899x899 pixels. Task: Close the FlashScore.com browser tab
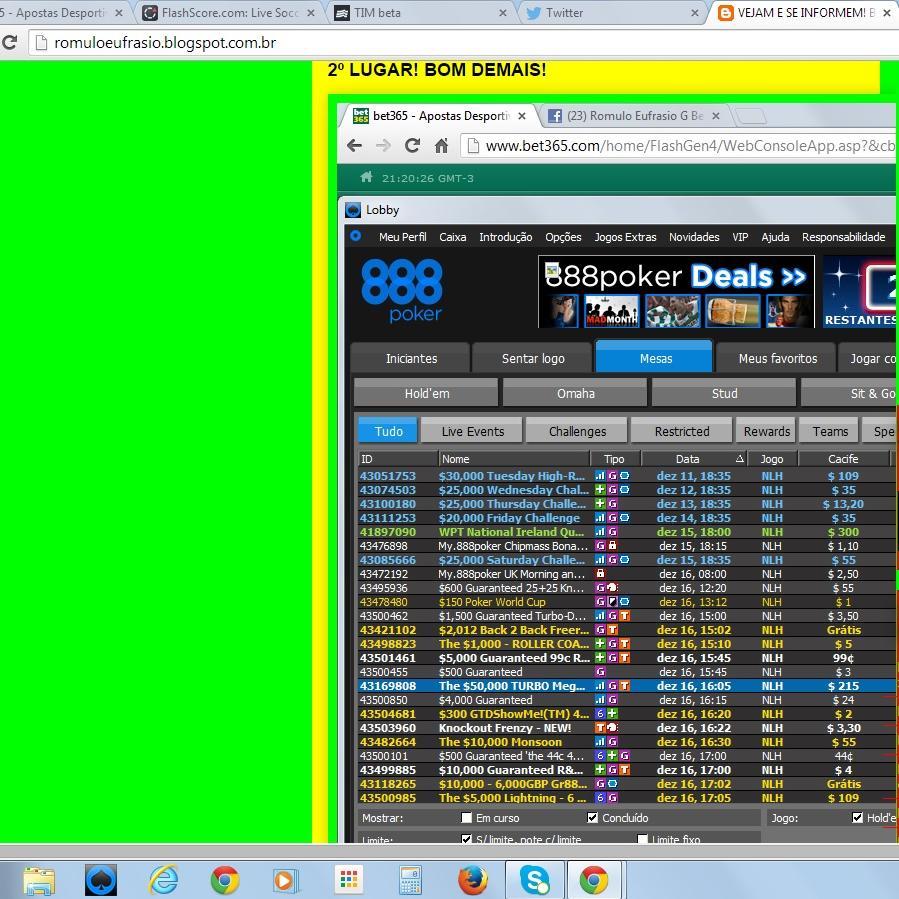pos(311,13)
